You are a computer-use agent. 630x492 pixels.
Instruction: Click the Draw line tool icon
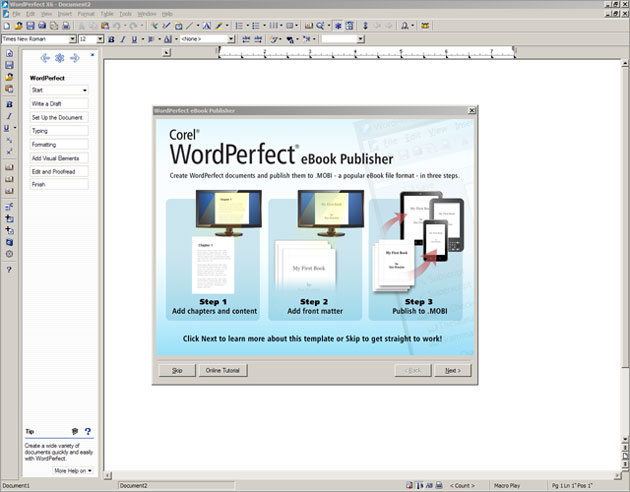coord(189,26)
